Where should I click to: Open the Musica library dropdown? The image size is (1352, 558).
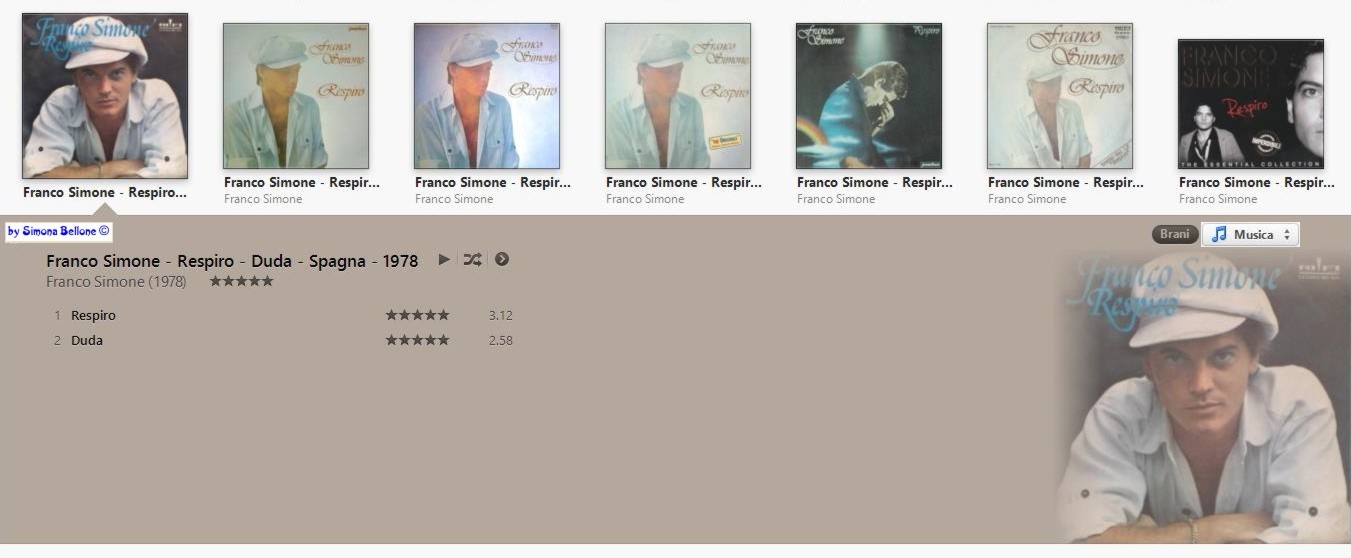tap(1250, 234)
